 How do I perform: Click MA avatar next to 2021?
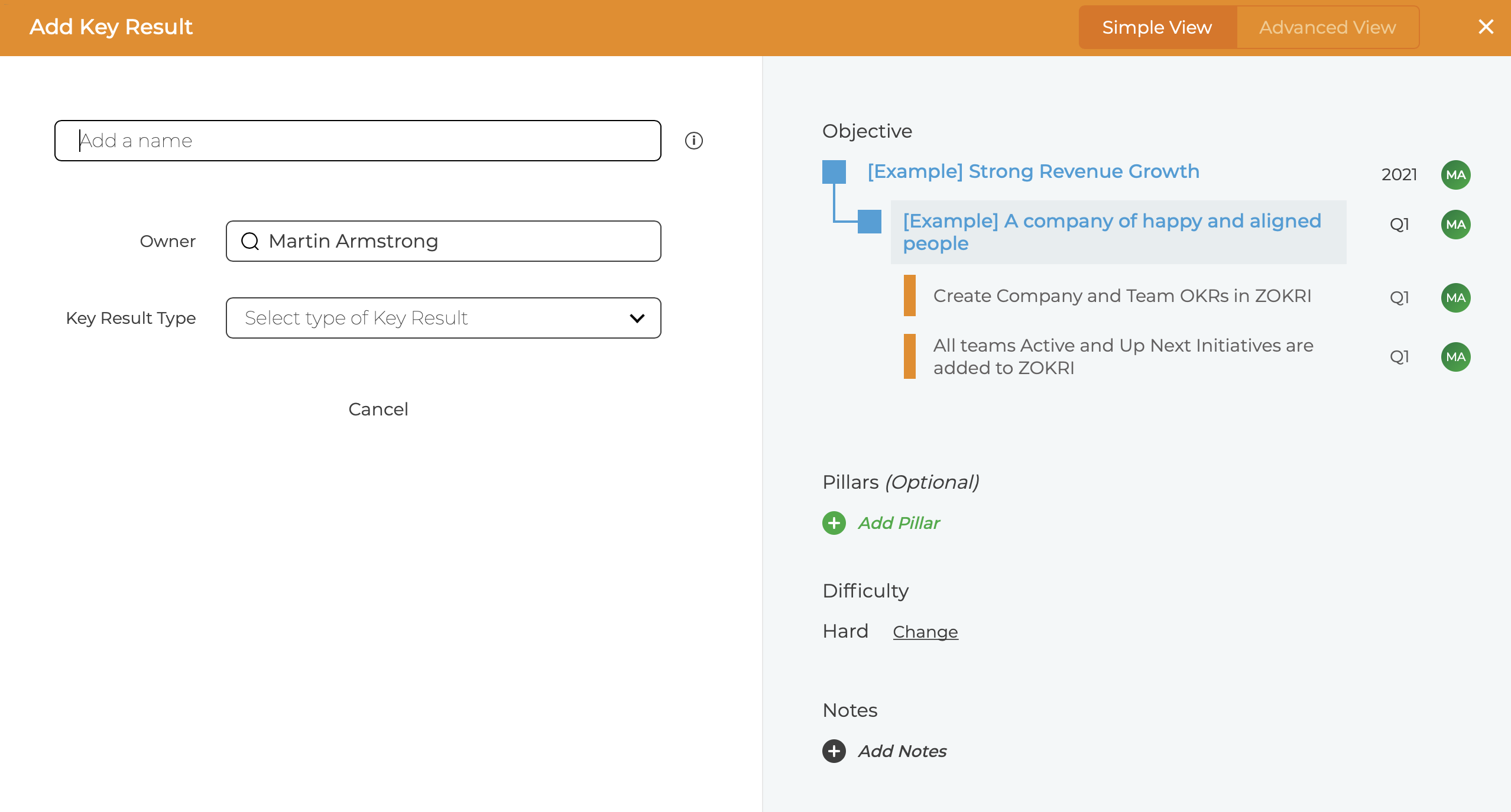point(1455,175)
